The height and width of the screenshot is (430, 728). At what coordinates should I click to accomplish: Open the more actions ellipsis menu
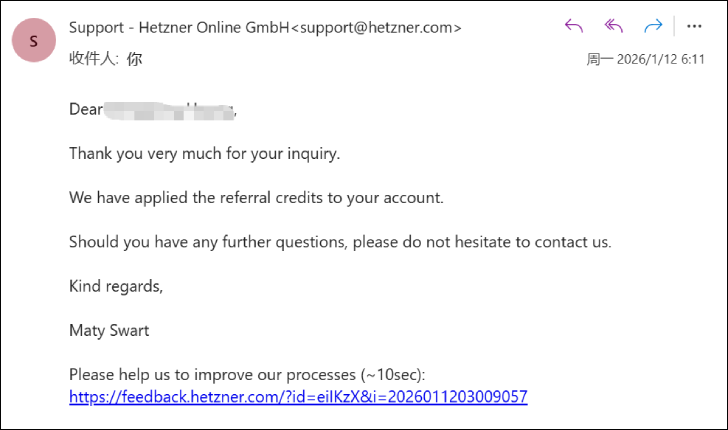point(694,27)
